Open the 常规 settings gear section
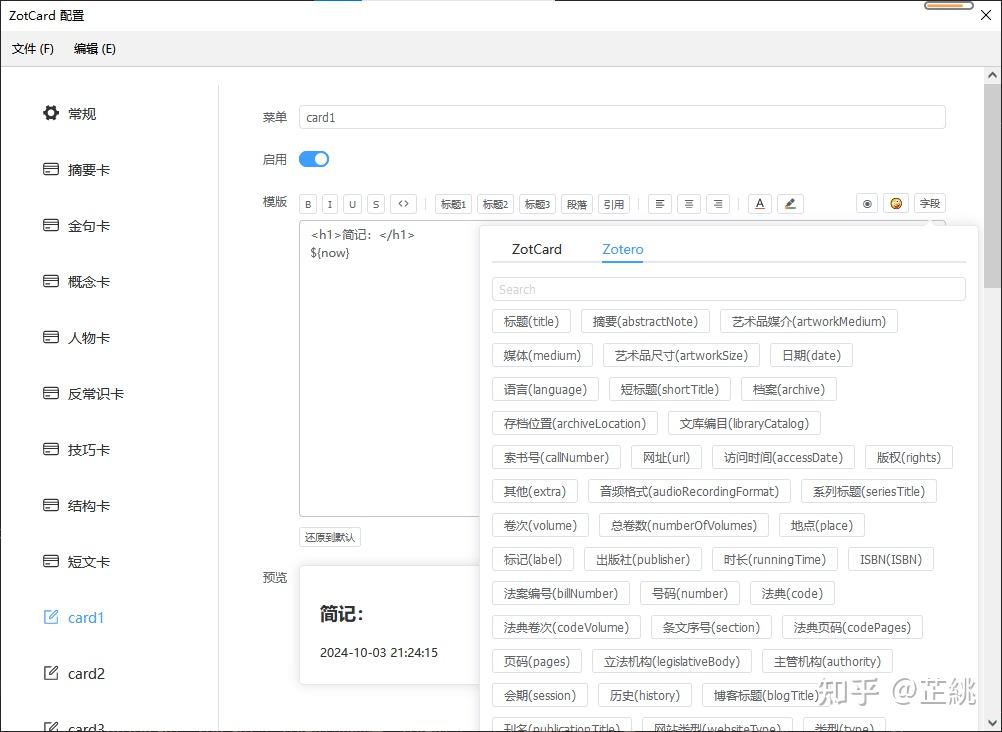Viewport: 1002px width, 732px height. coord(69,114)
